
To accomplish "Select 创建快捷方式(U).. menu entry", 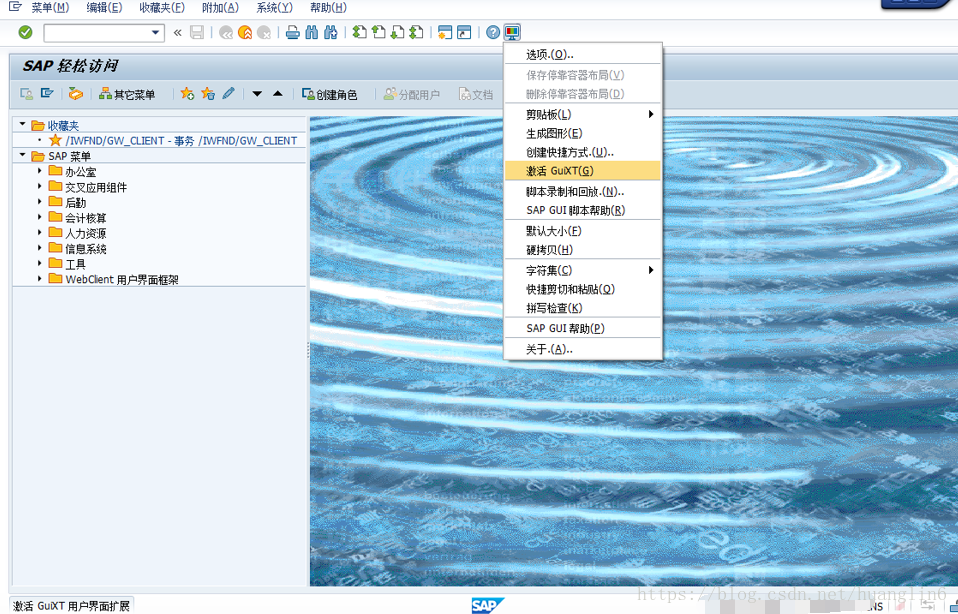I will point(583,152).
